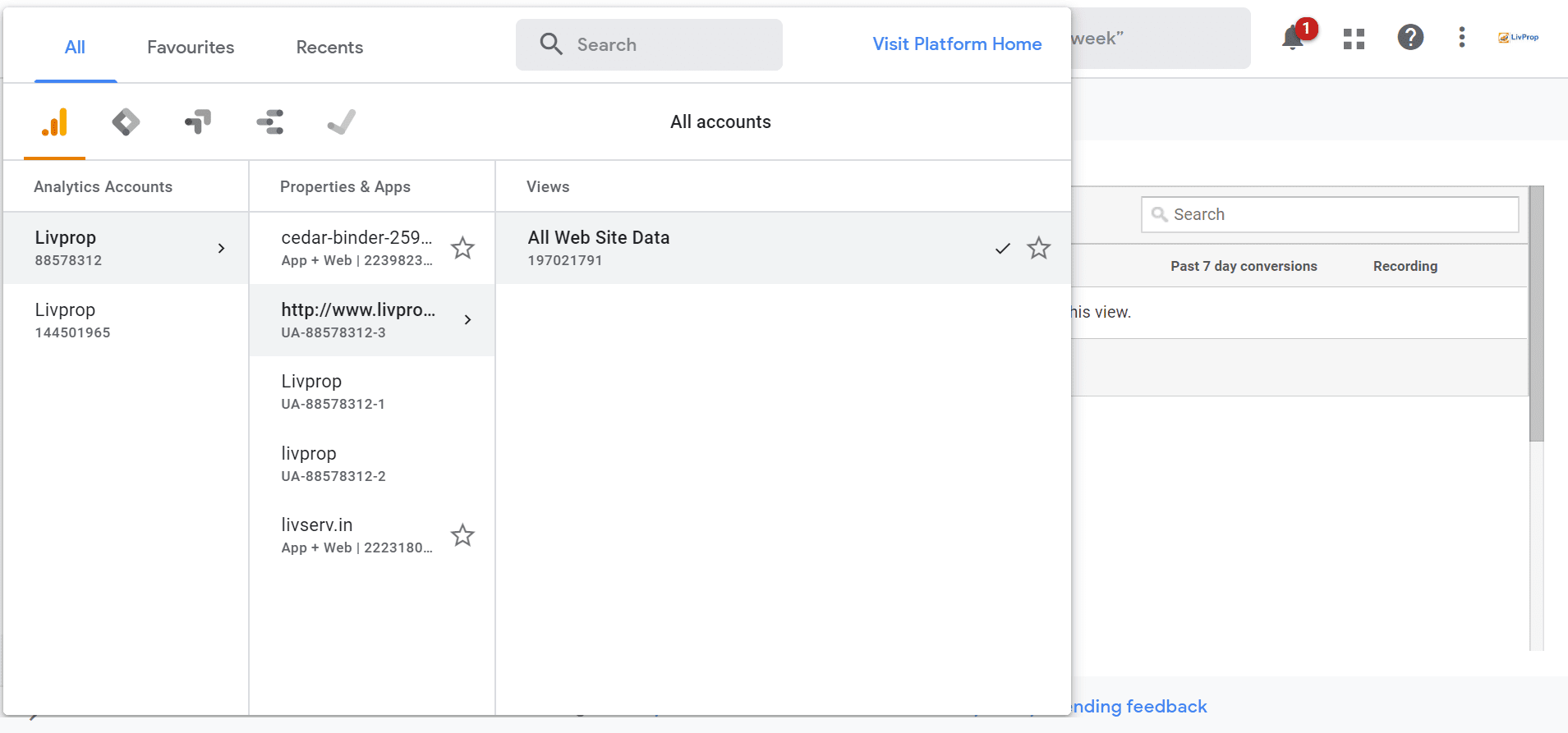Open the Google apps grid
The image size is (1568, 733).
[x=1354, y=39]
